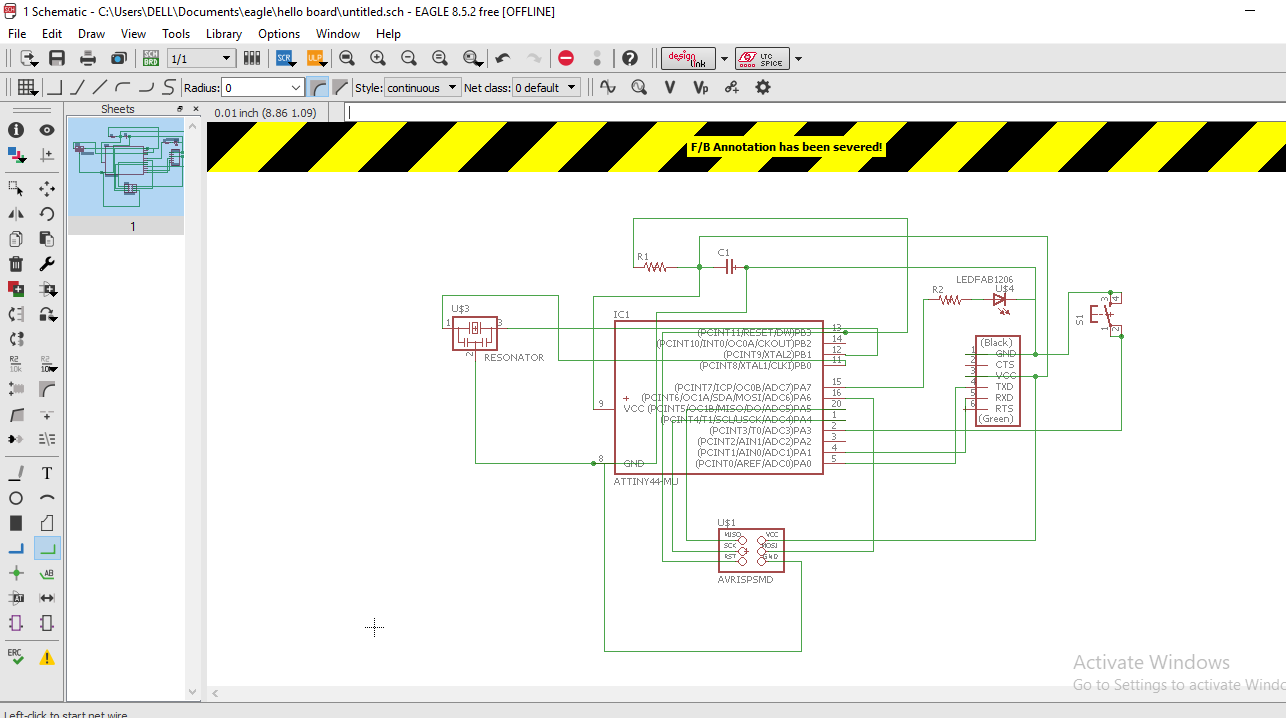Click the Zoom to fit icon
The width and height of the screenshot is (1286, 718).
point(347,59)
